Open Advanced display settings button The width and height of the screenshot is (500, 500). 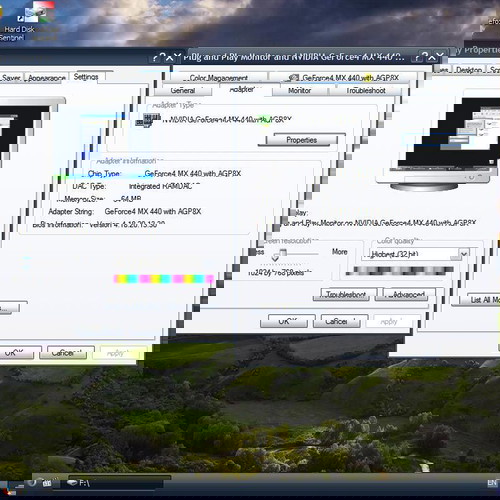(x=406, y=295)
